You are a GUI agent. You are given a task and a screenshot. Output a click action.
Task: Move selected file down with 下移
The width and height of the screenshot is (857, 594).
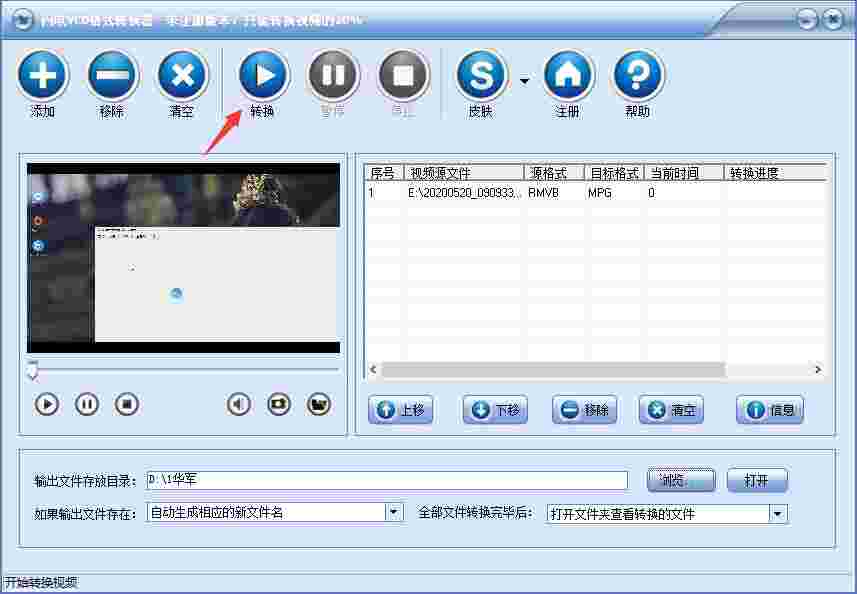(x=494, y=410)
